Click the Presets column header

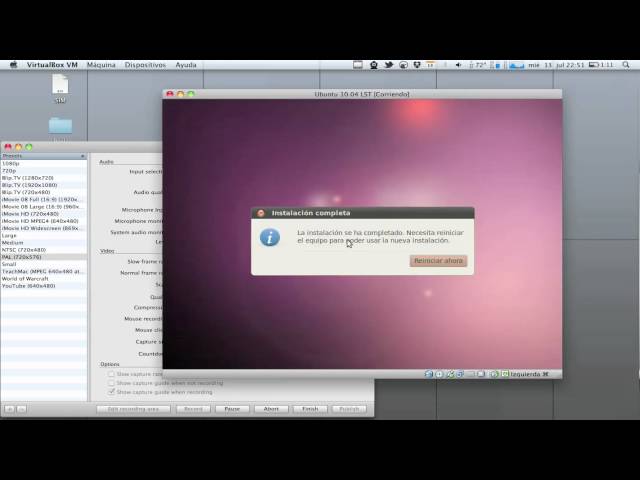click(44, 156)
